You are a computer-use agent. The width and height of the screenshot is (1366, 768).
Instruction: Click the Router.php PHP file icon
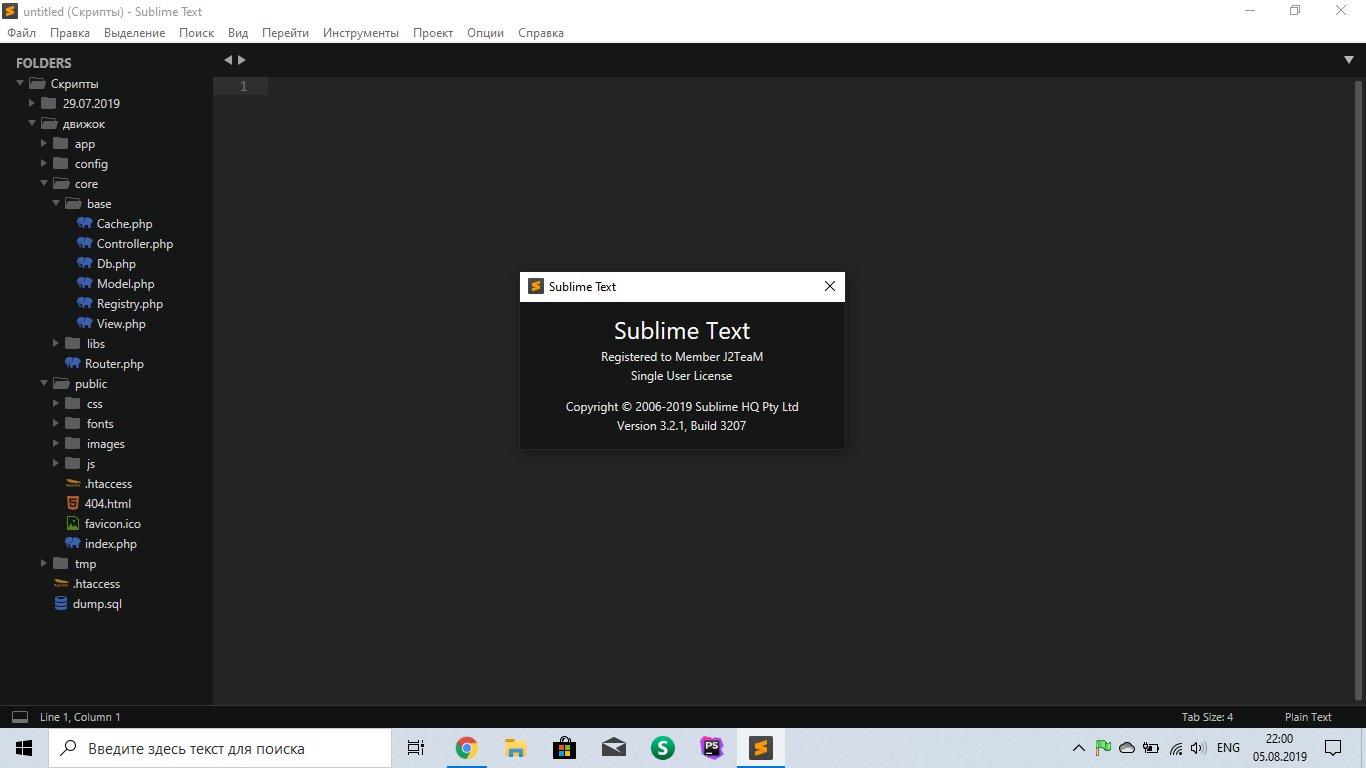coord(73,364)
